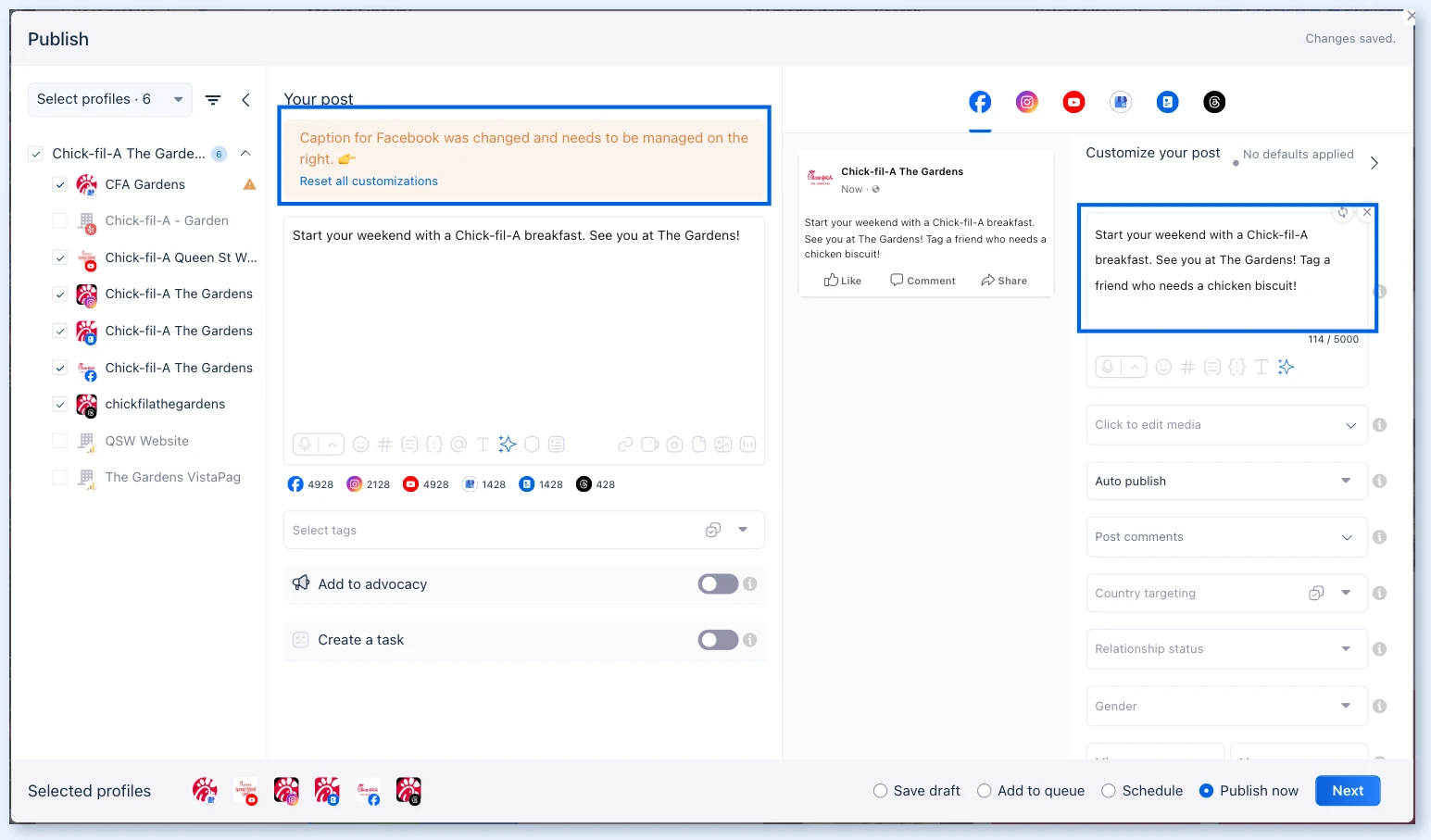
Task: Click Reset all customizations link
Action: pyautogui.click(x=369, y=182)
